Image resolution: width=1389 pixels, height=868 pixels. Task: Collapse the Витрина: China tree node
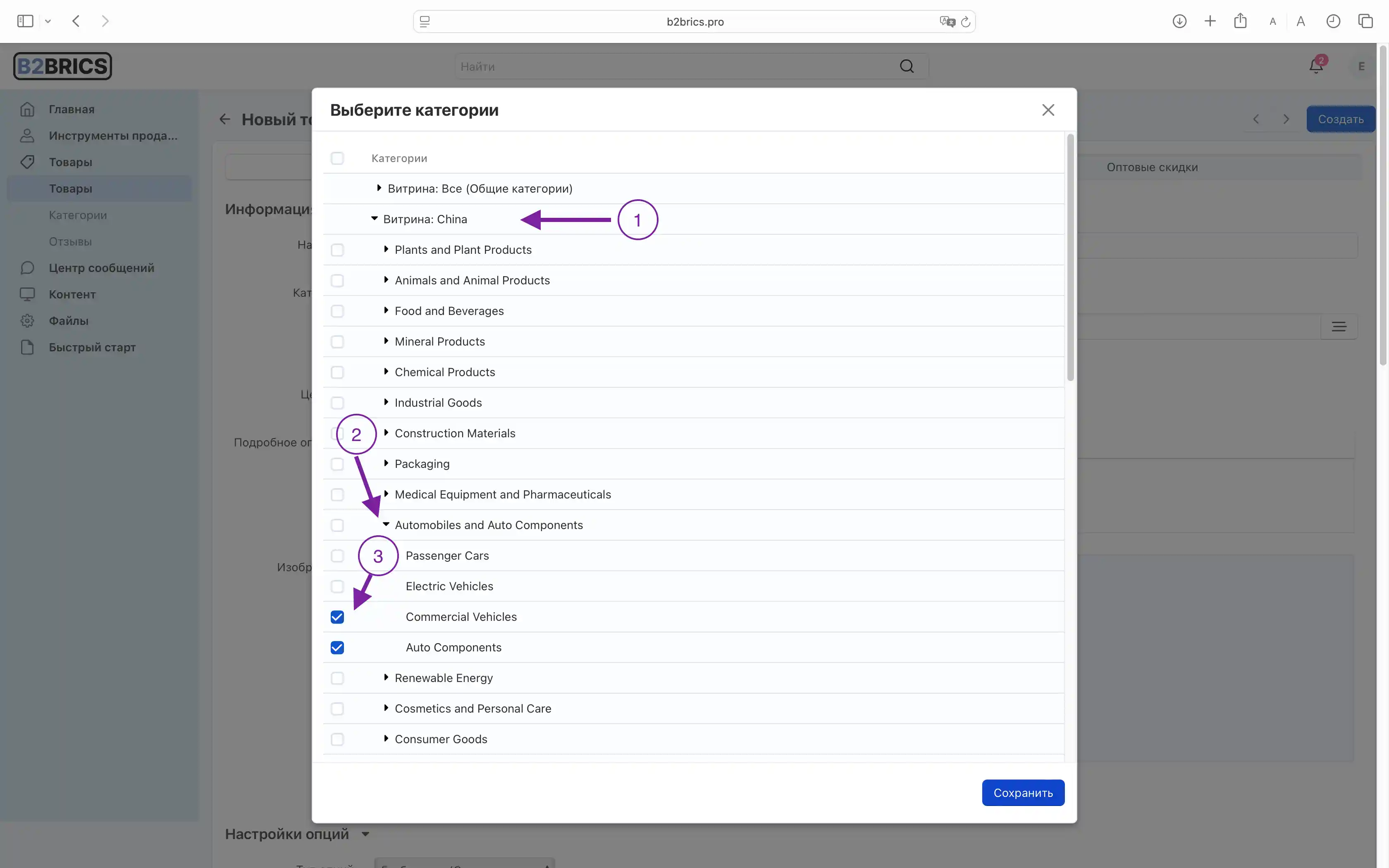(374, 219)
